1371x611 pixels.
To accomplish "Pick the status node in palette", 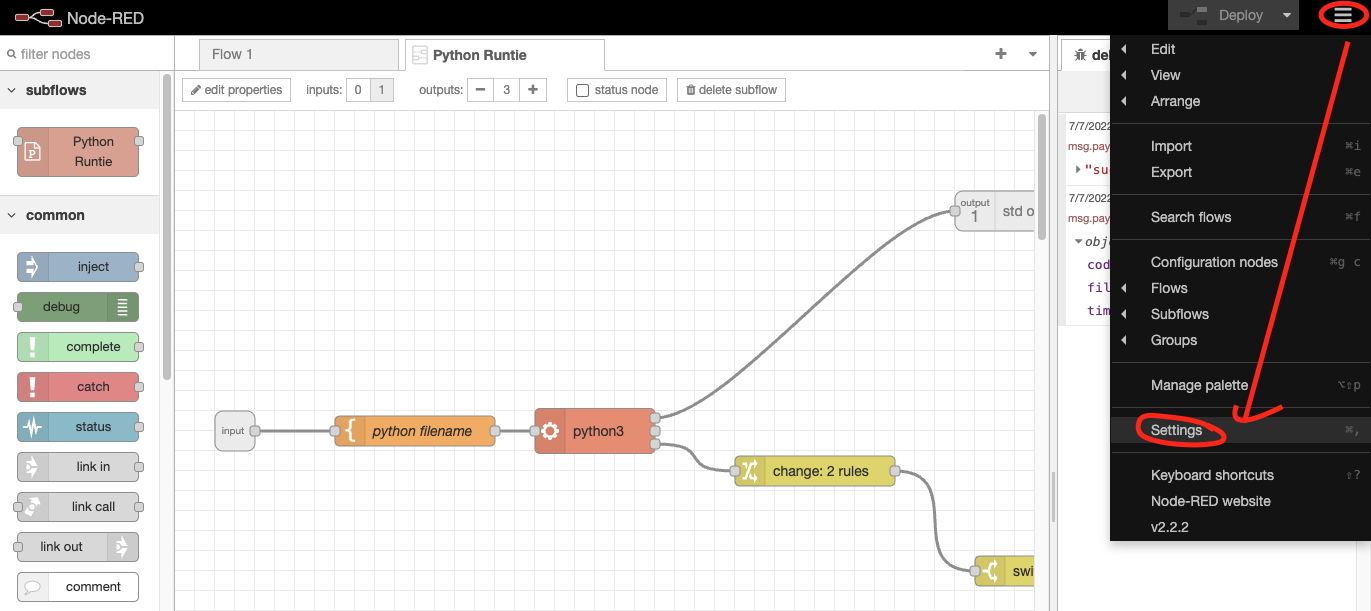I will pos(78,427).
